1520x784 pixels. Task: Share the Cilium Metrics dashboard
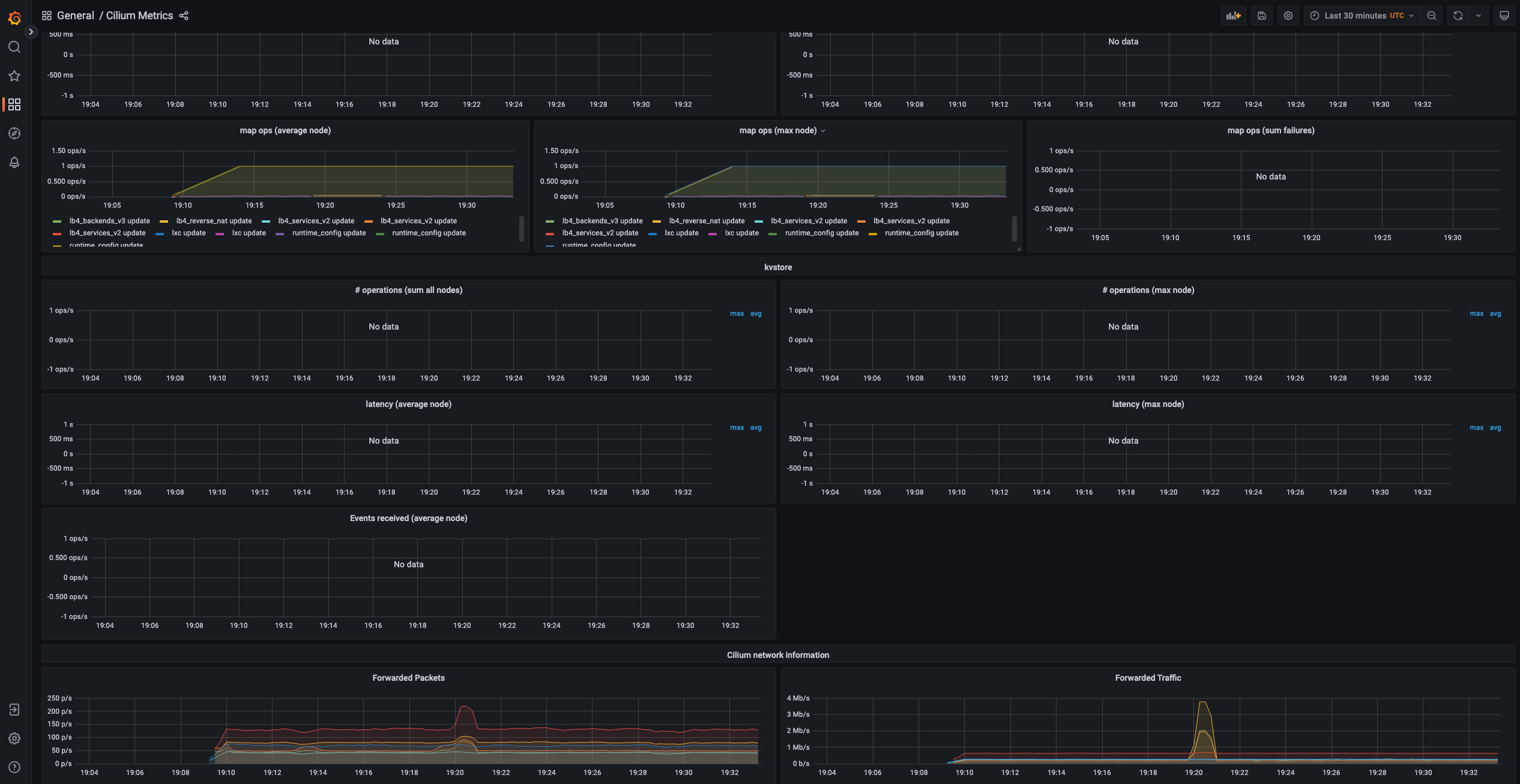coord(184,16)
